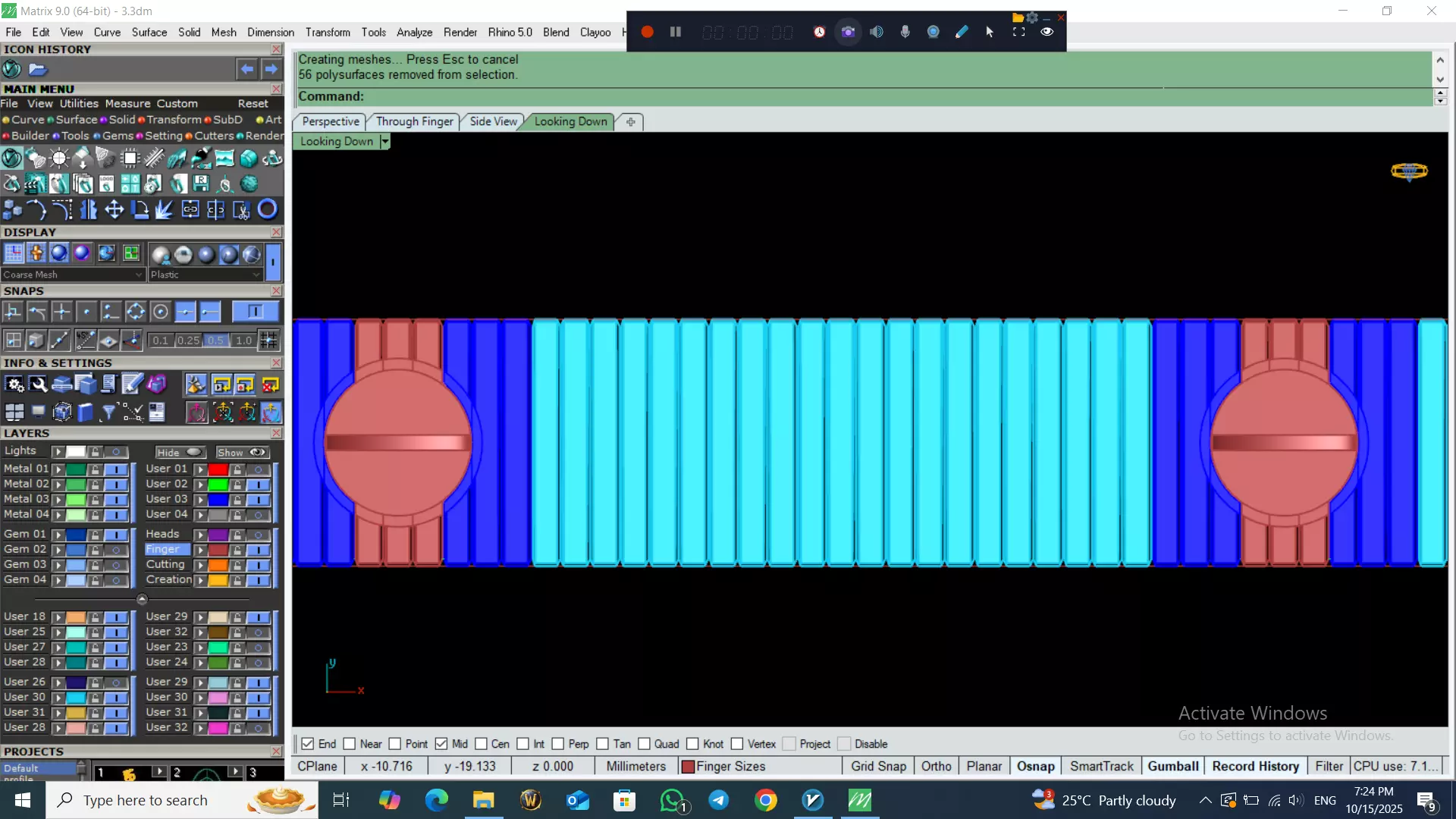Uncheck the Mid osnap checkbox
Screen dimensions: 1456x819
[441, 744]
